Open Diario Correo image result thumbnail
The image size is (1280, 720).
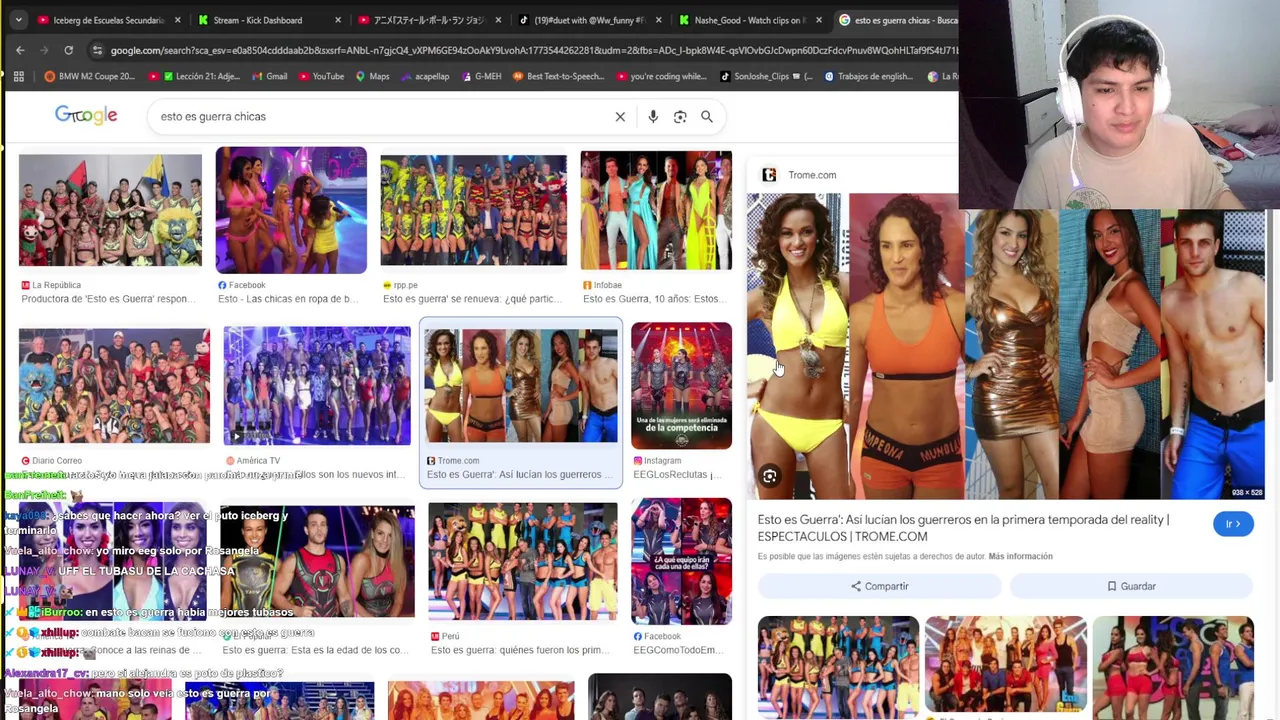point(114,385)
